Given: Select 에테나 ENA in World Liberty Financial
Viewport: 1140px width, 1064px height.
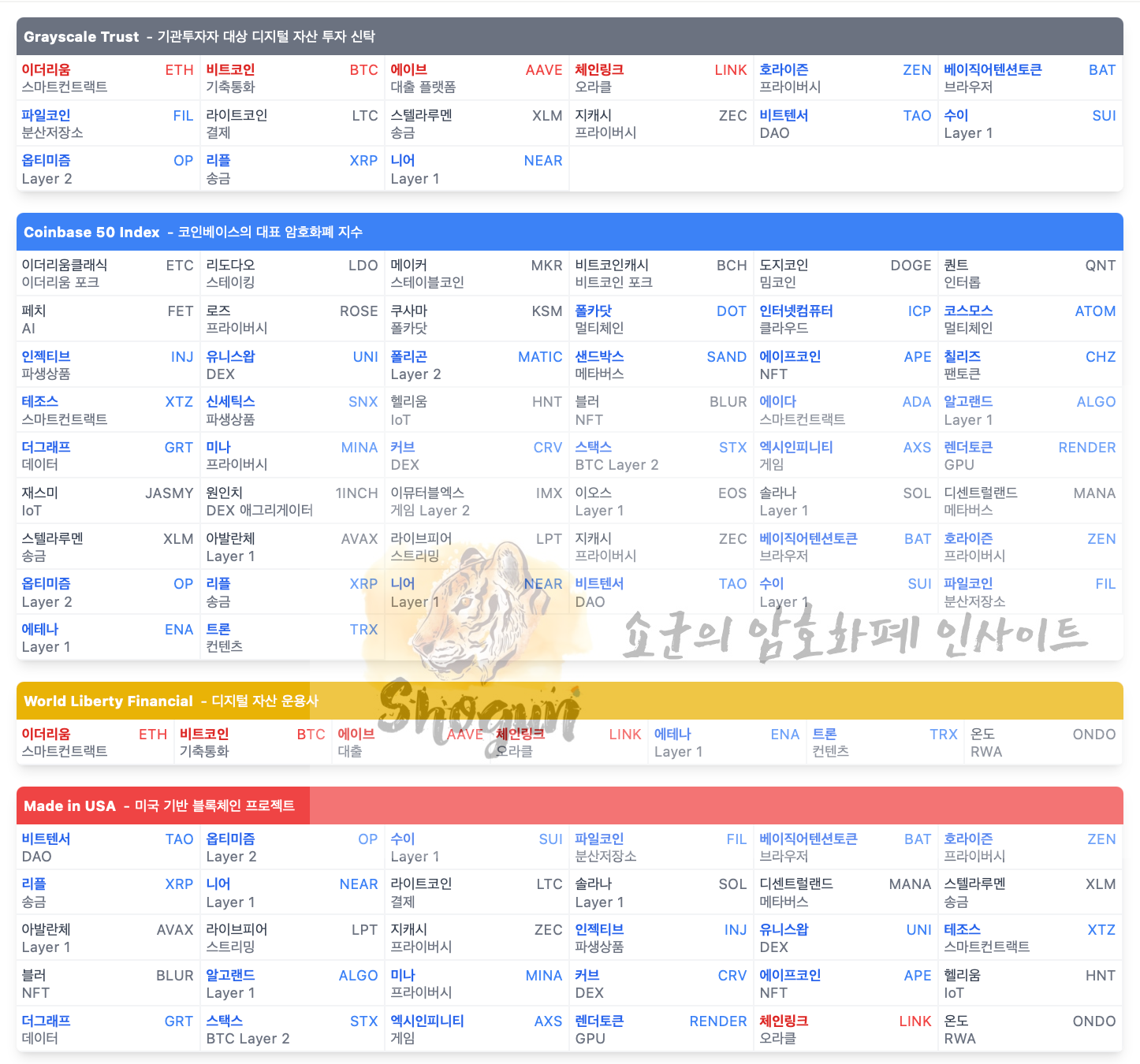Looking at the screenshot, I should [x=728, y=742].
